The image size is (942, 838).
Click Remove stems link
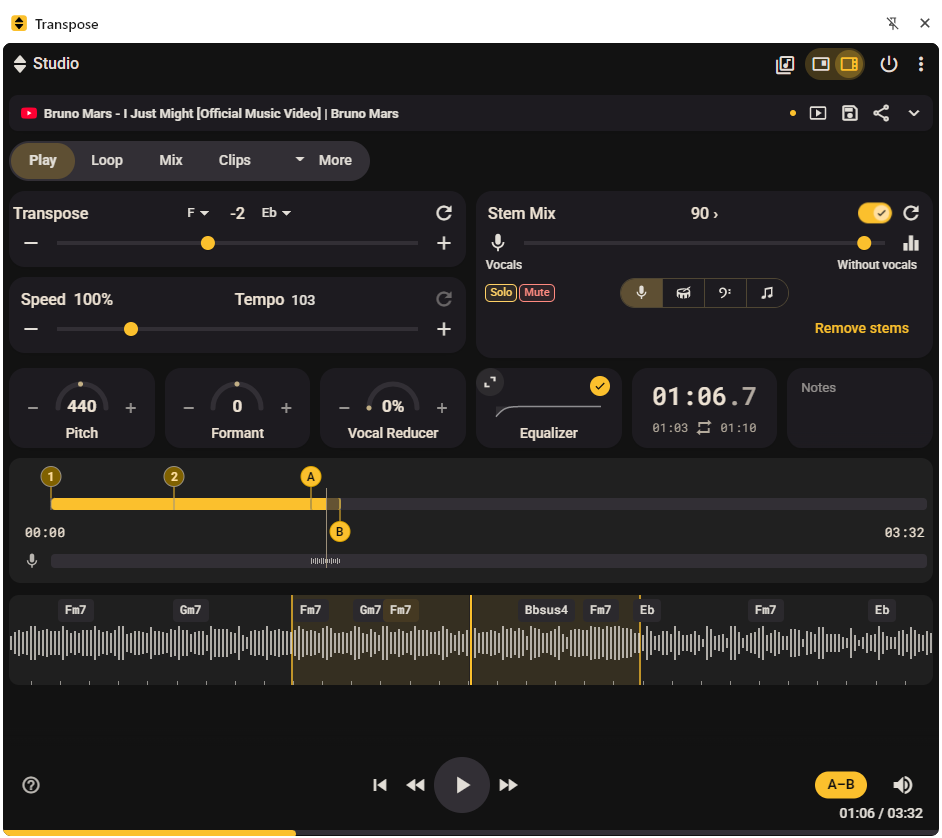(x=861, y=329)
